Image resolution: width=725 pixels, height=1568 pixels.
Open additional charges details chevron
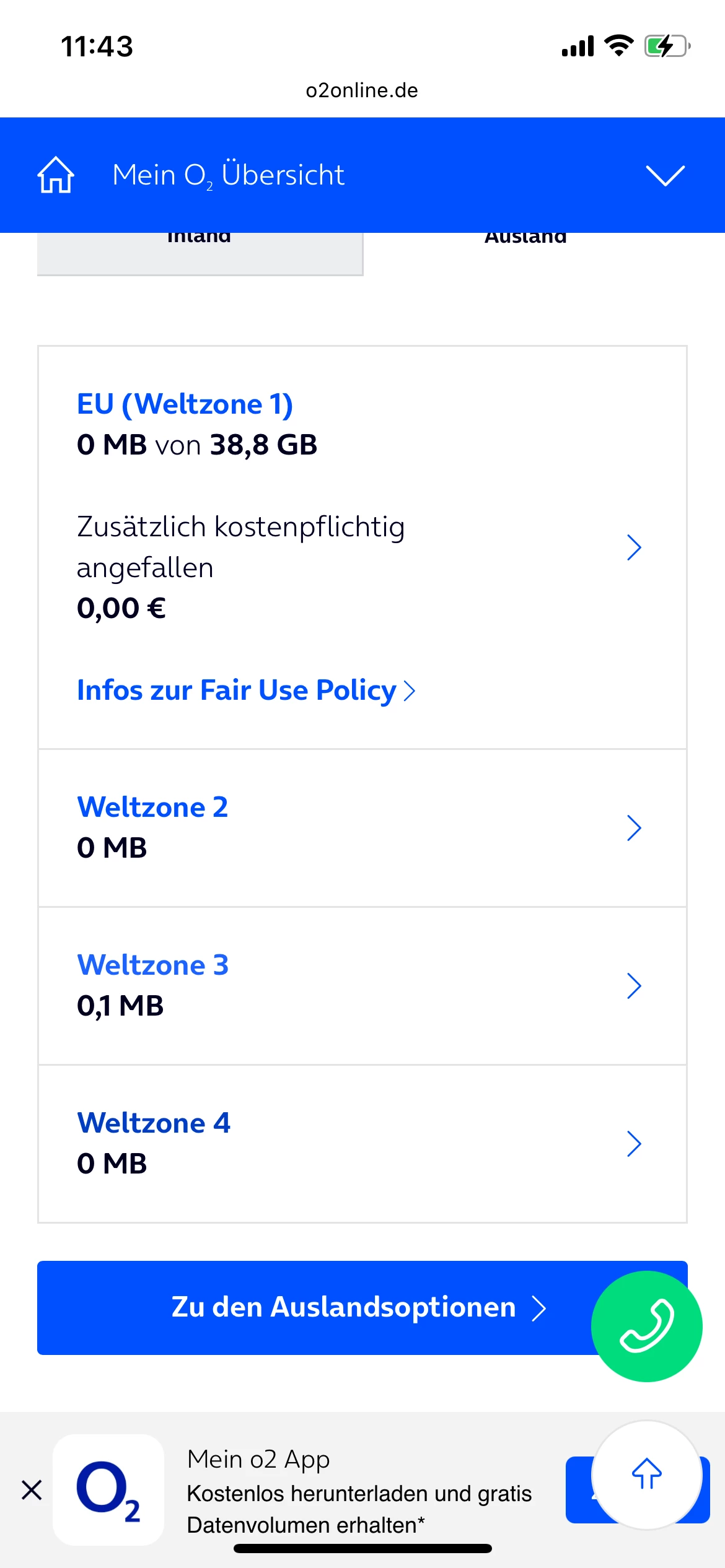(633, 547)
